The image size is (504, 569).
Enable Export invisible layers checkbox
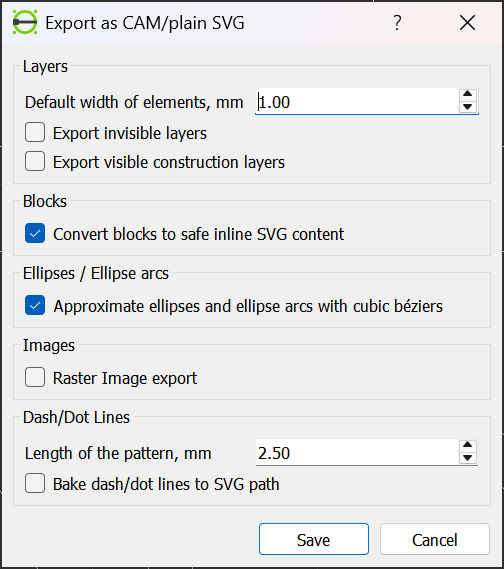[35, 132]
